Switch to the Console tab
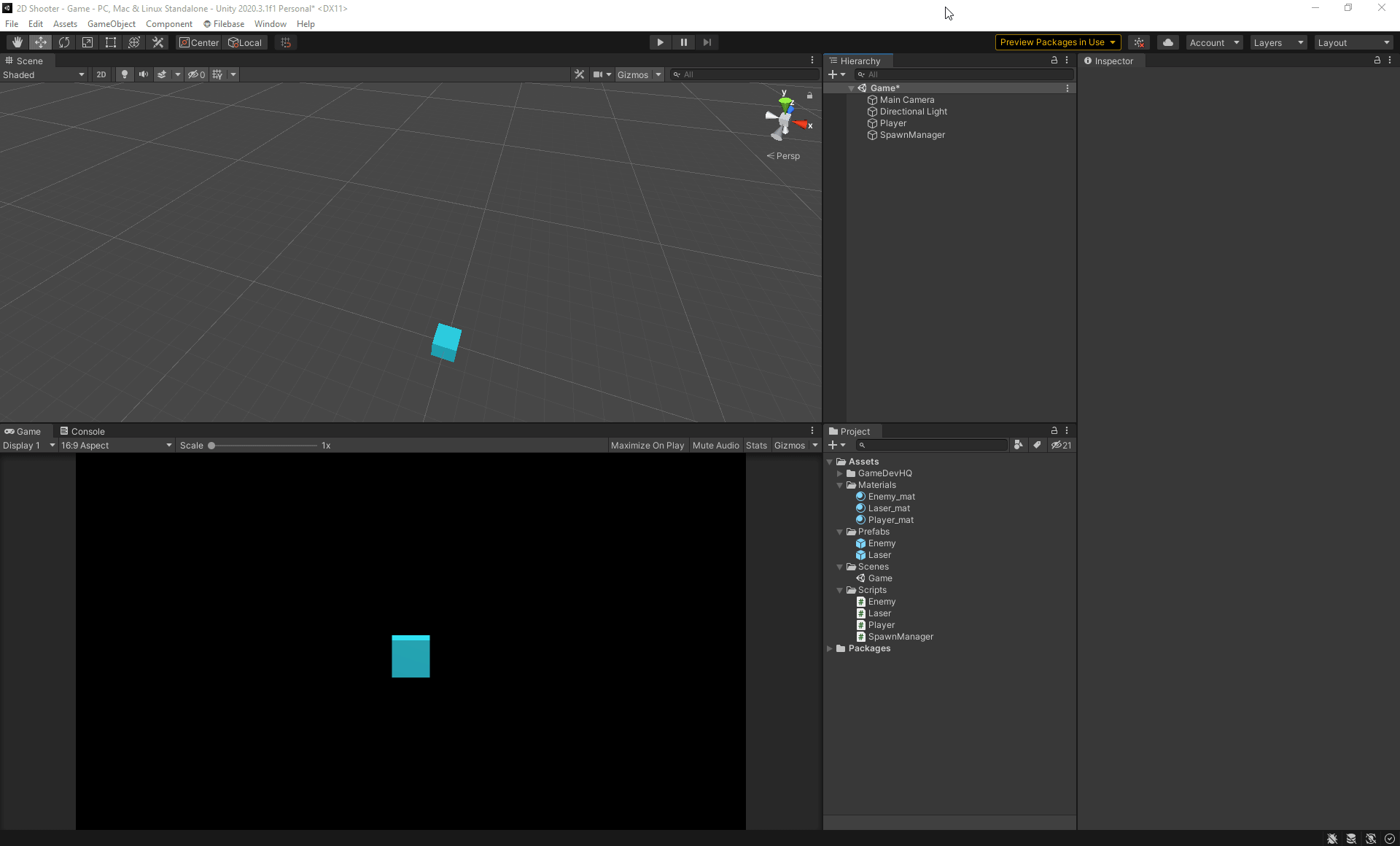Viewport: 1400px width, 846px height. [x=82, y=431]
